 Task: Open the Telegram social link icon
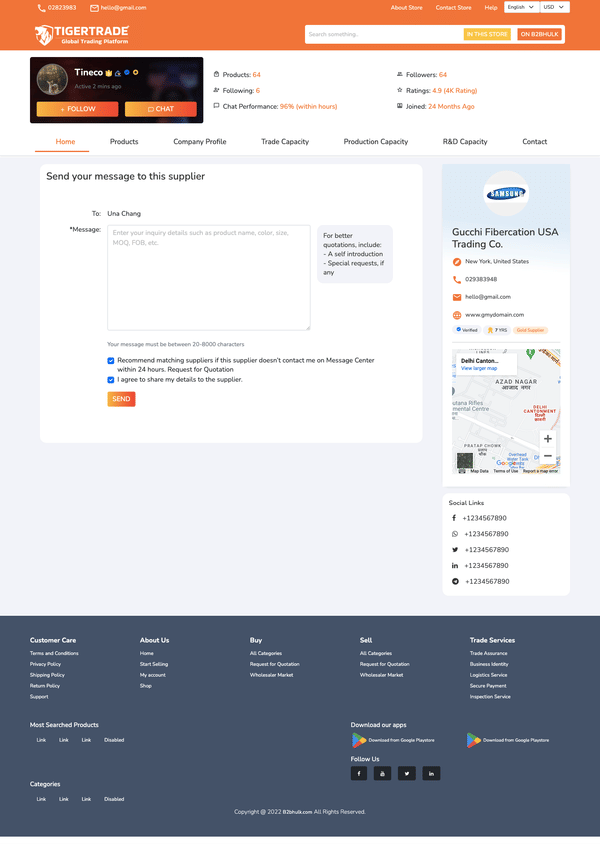click(x=455, y=582)
